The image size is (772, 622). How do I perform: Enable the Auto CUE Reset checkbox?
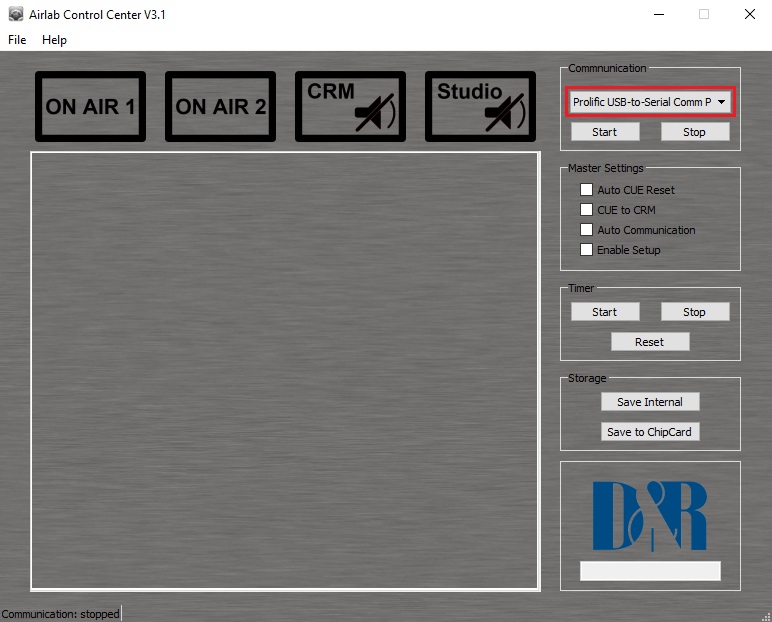[x=587, y=190]
